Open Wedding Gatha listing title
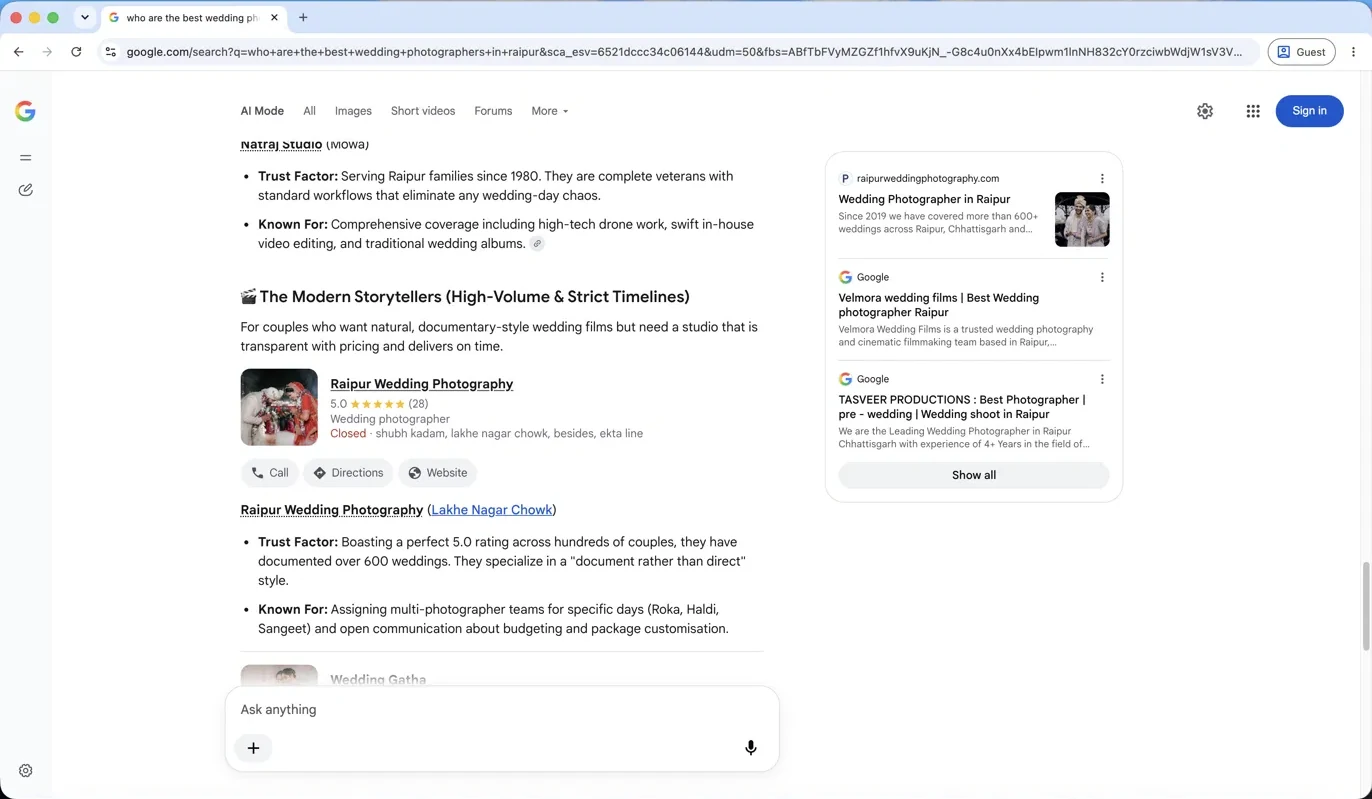This screenshot has width=1372, height=799. [x=378, y=679]
